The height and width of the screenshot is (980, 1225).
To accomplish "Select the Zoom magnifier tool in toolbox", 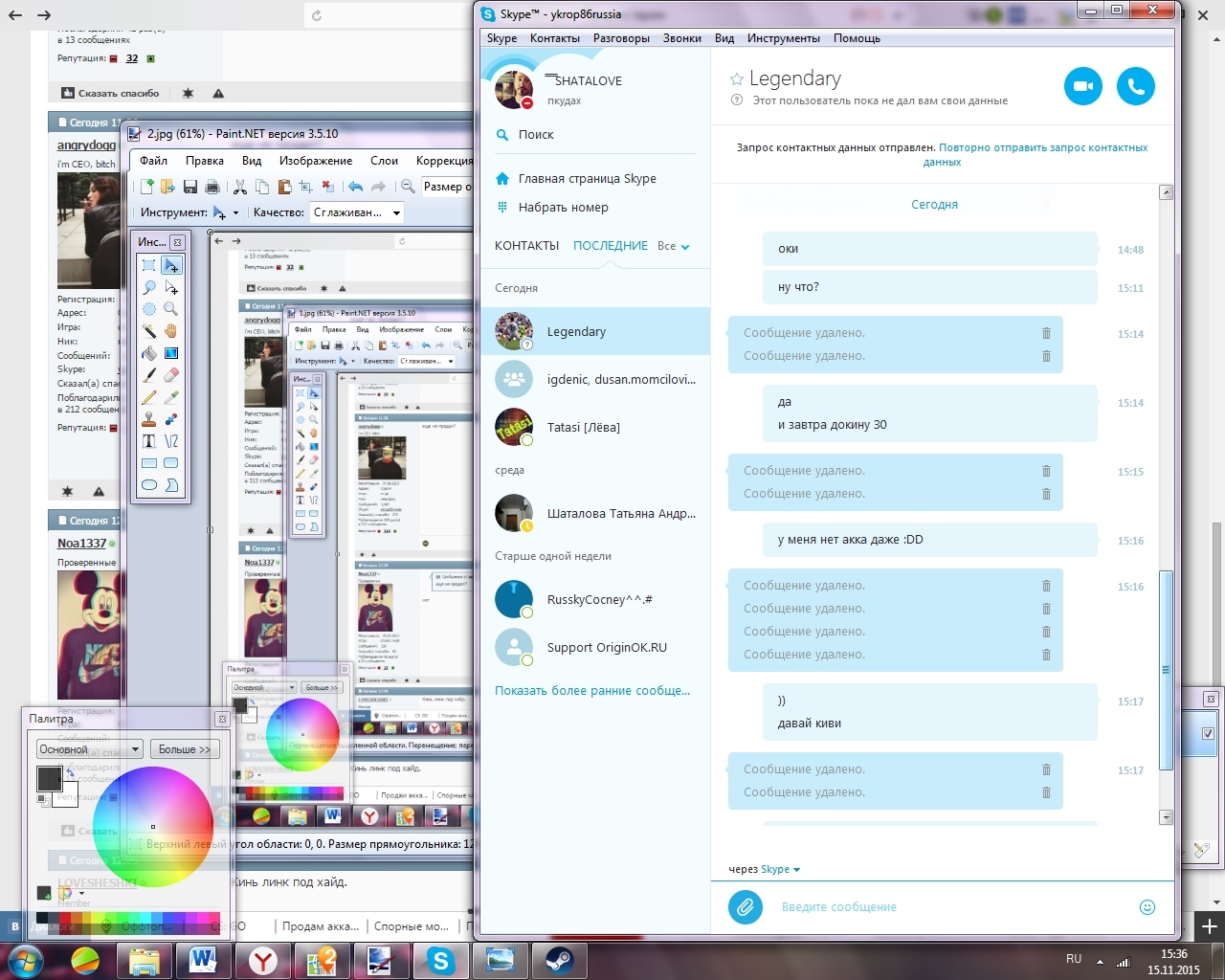I will 171,309.
